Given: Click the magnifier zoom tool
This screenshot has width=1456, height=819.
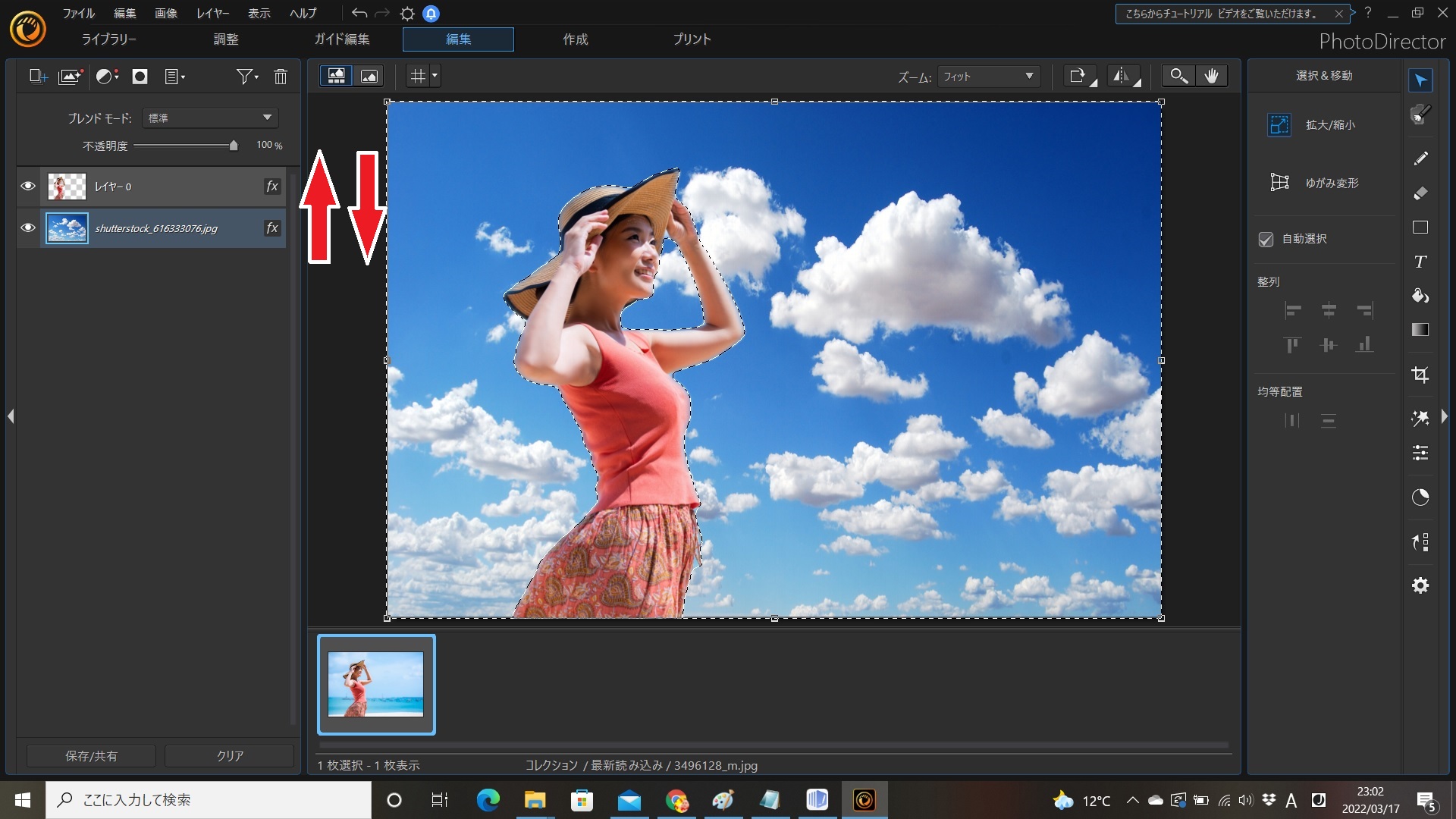Looking at the screenshot, I should (1178, 76).
